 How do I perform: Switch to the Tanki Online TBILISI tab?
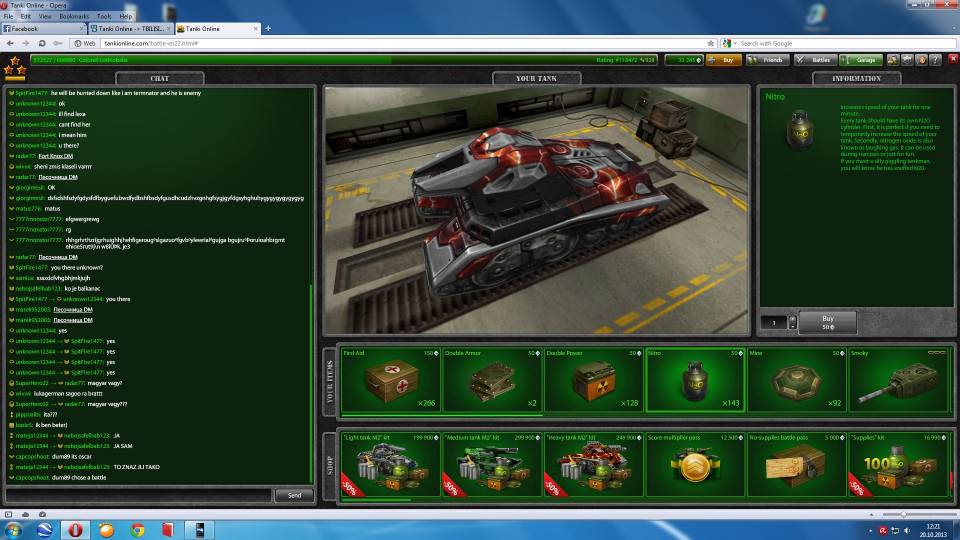[x=130, y=29]
